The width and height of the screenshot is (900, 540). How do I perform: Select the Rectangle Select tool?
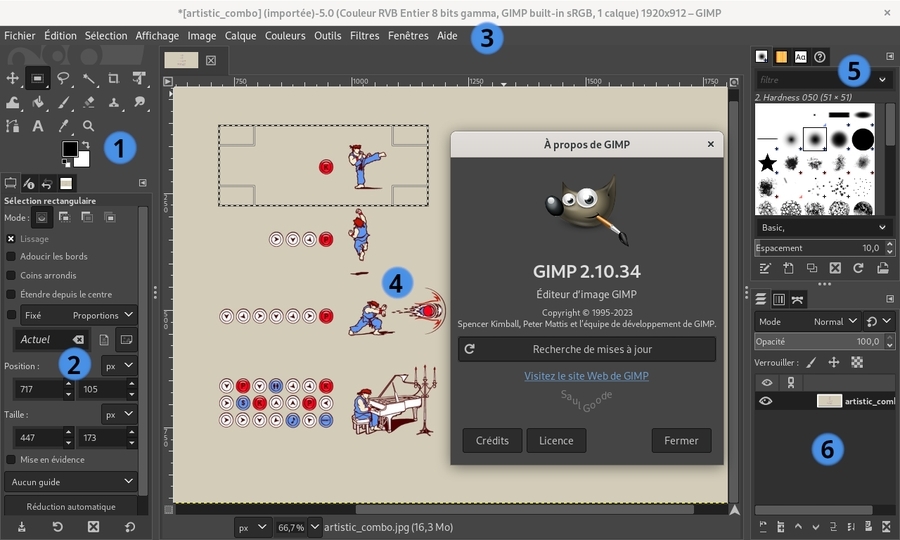37,78
